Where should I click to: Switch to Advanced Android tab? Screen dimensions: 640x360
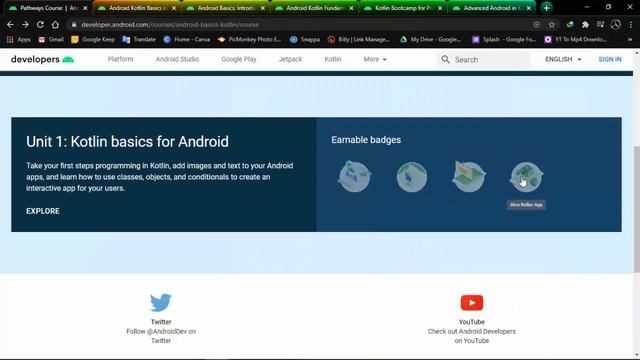click(x=492, y=8)
